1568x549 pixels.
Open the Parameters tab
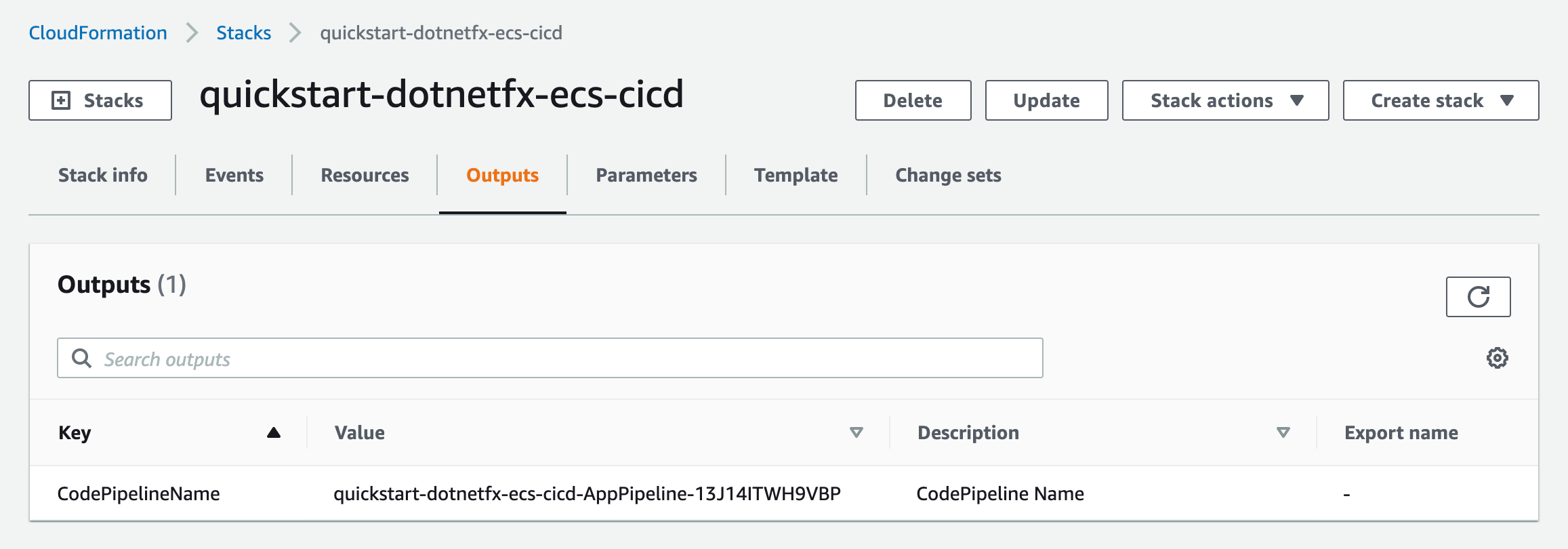646,175
